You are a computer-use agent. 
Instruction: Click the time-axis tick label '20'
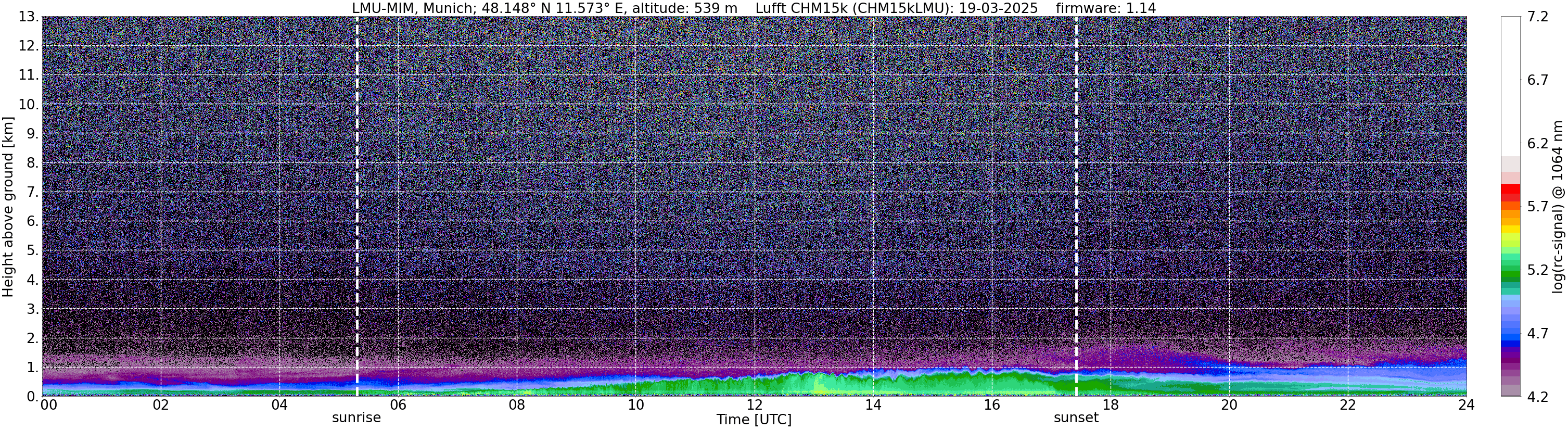1229,405
